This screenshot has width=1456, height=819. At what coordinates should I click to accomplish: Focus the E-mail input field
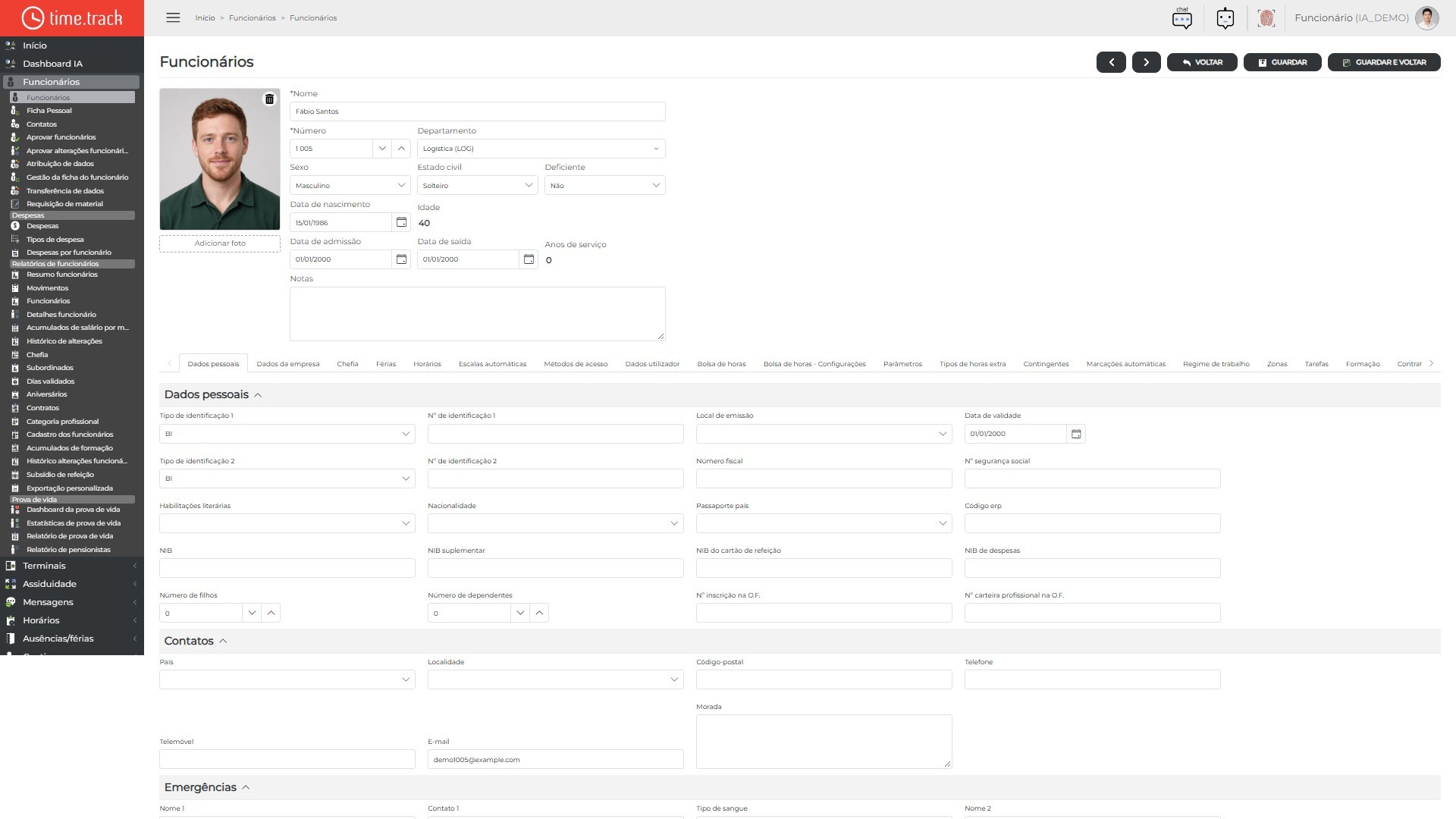point(555,759)
